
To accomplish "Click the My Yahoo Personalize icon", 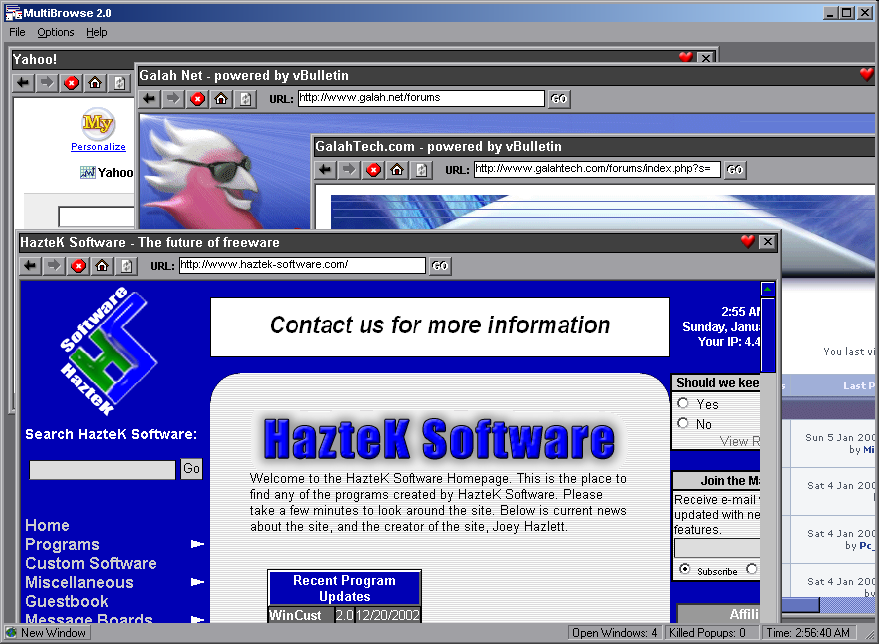I will pos(98,124).
